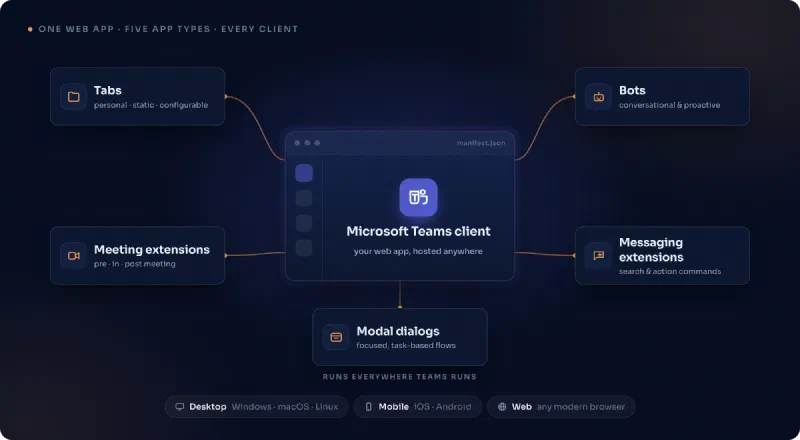The height and width of the screenshot is (440, 800).
Task: Click the Bots robot icon
Action: click(598, 97)
